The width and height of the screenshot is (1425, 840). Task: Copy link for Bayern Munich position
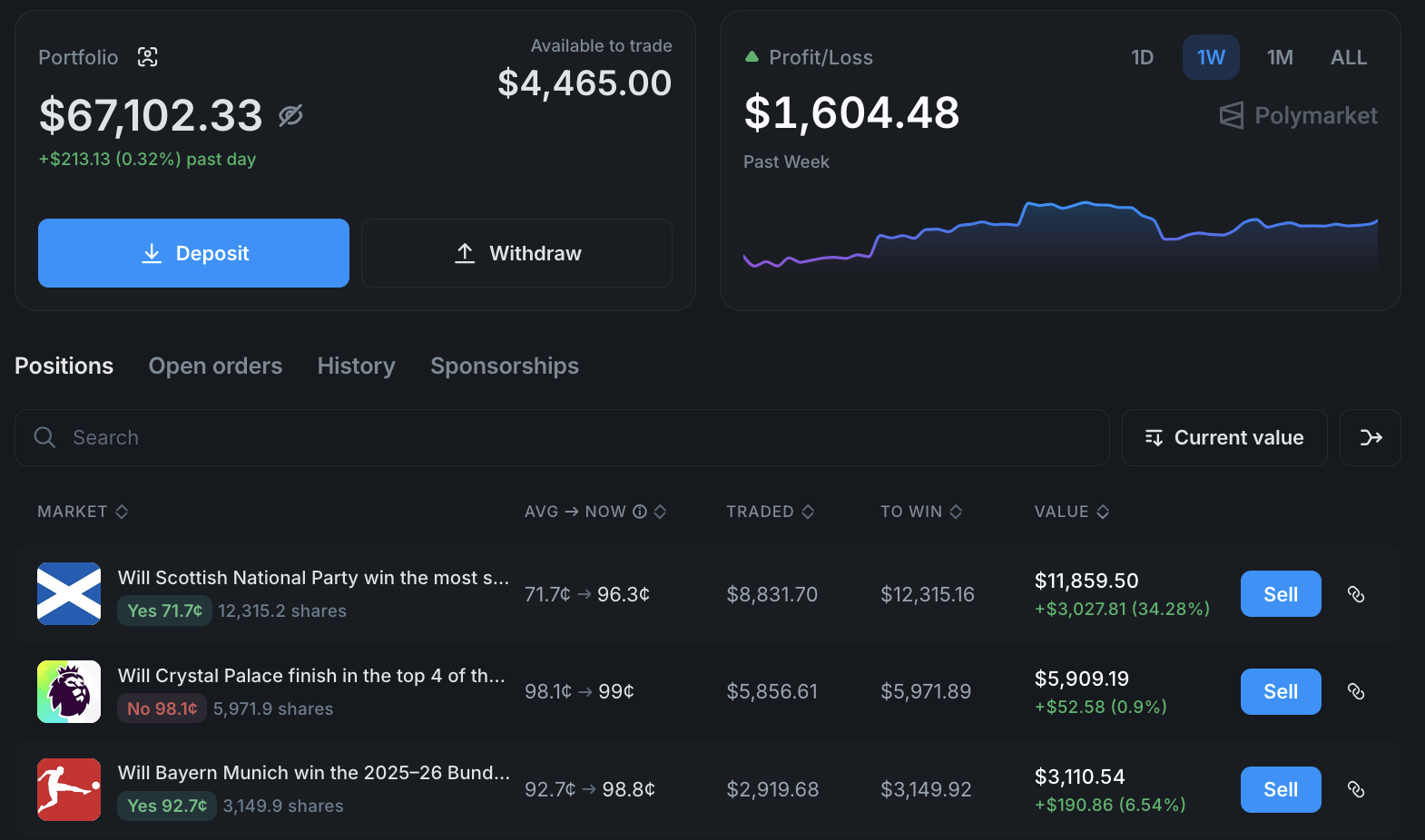1356,789
